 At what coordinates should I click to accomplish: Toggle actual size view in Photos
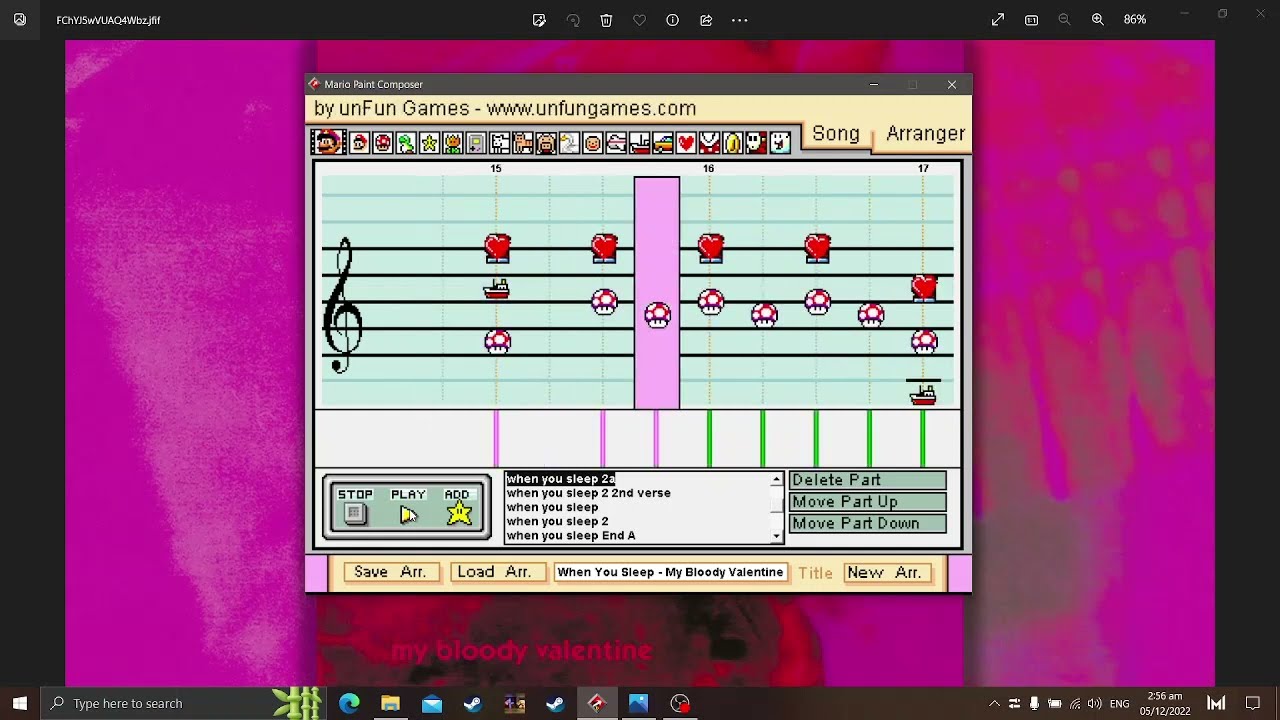(1031, 20)
